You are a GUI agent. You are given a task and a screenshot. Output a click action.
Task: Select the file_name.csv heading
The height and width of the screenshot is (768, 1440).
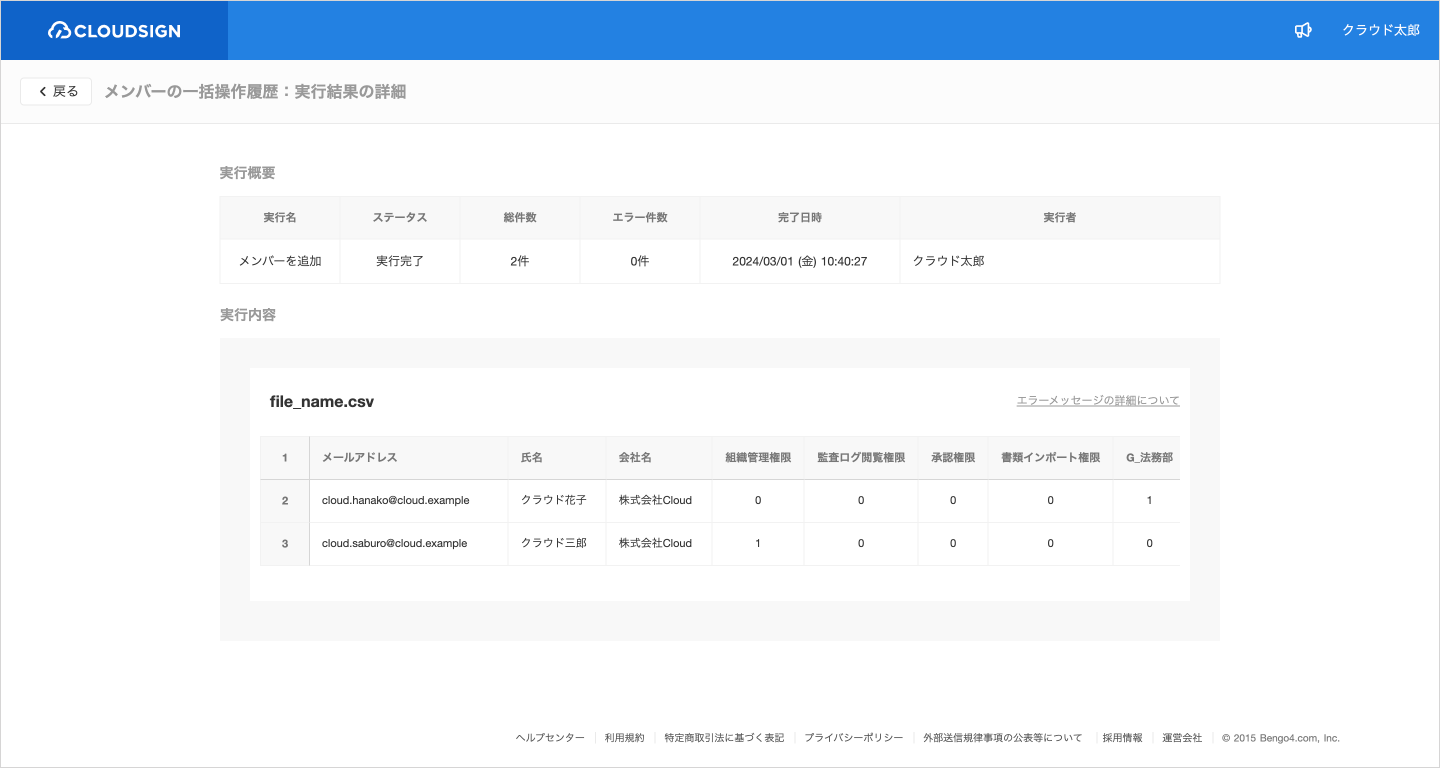click(322, 402)
